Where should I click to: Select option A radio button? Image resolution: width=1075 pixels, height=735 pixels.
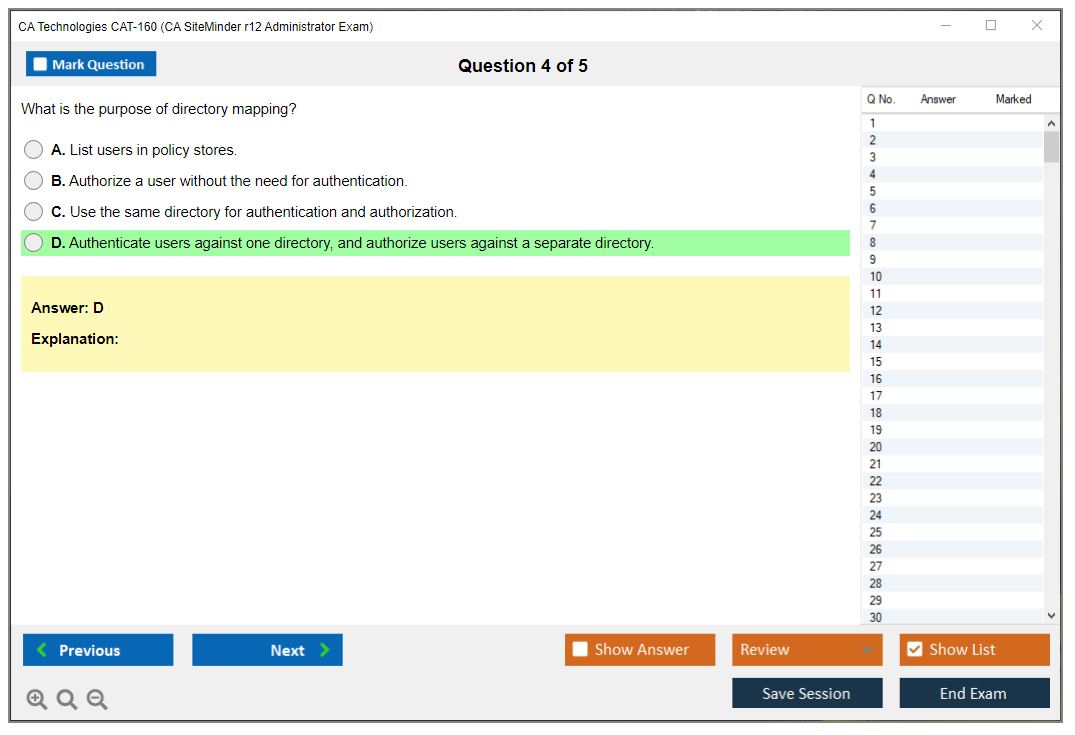point(34,150)
